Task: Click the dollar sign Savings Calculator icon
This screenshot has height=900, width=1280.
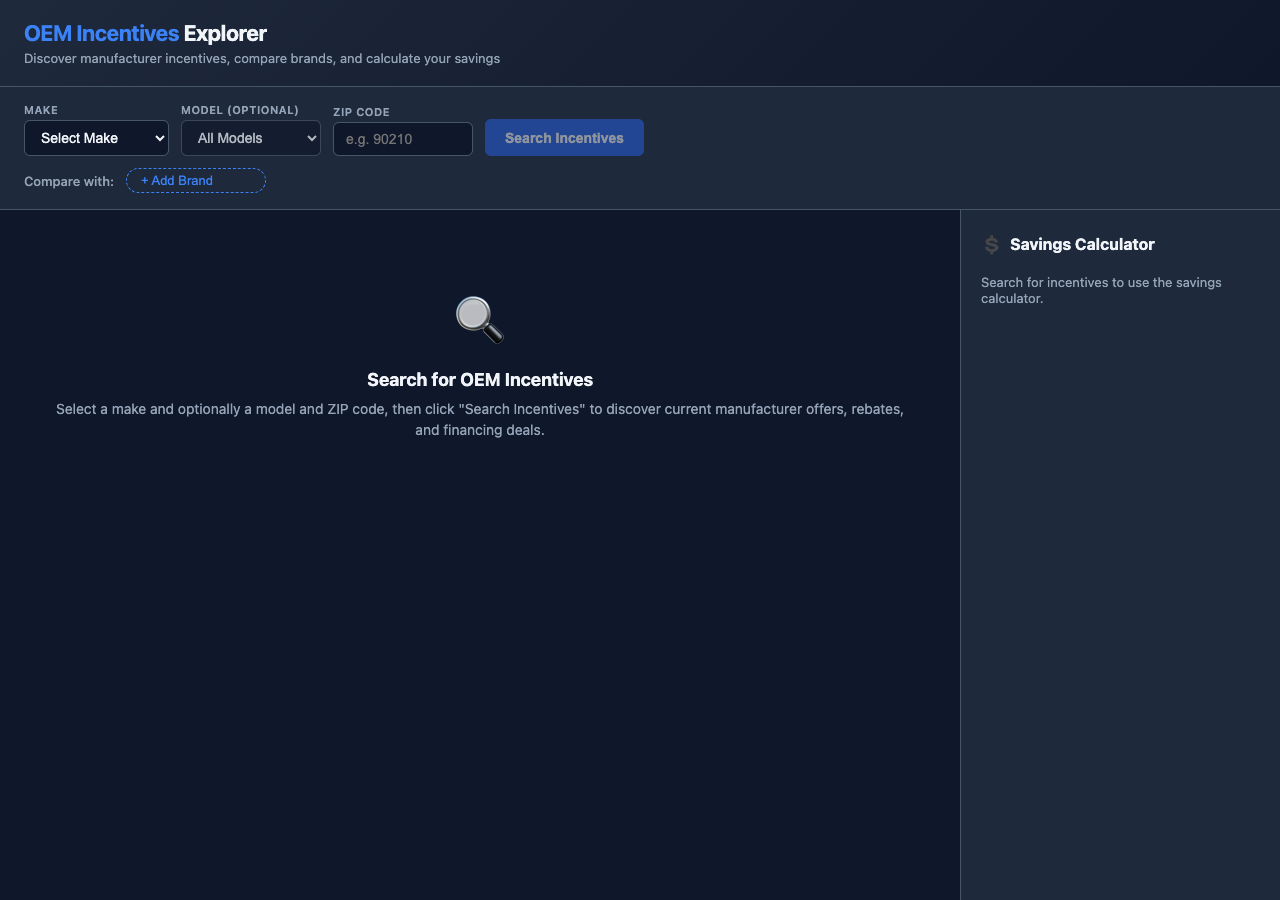Action: coord(990,244)
